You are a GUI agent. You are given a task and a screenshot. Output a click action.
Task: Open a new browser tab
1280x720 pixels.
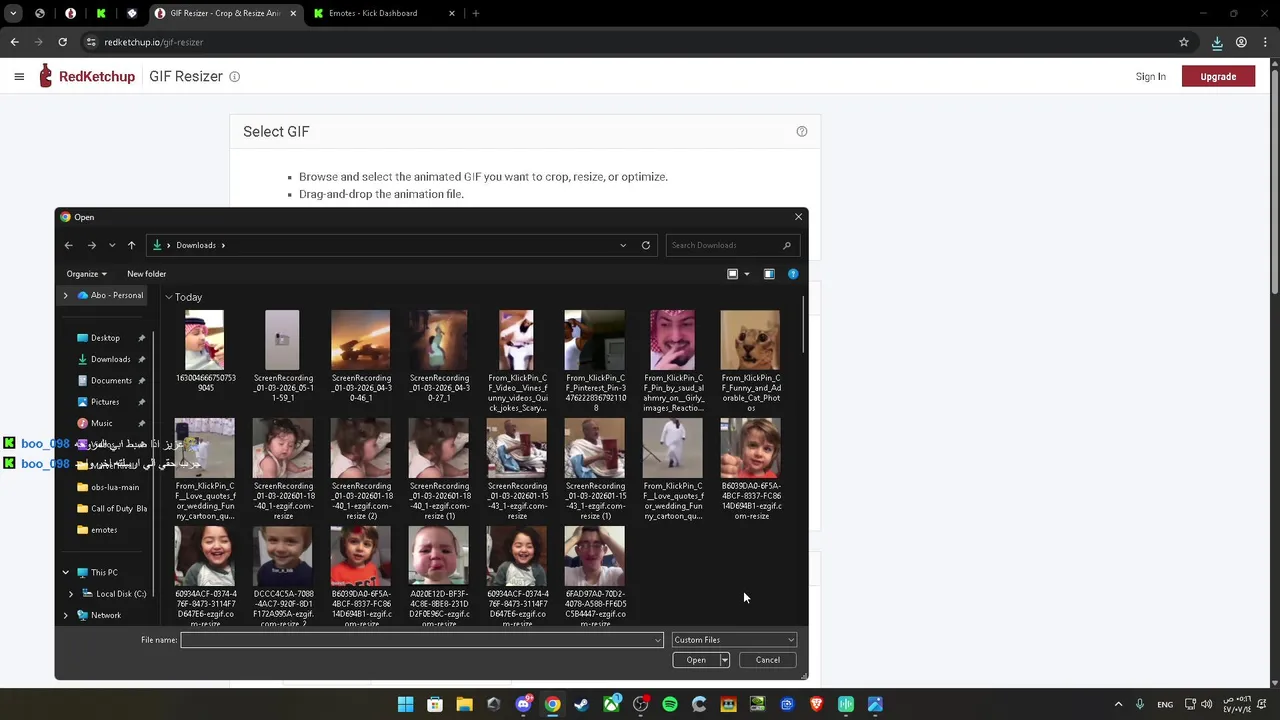(x=476, y=13)
